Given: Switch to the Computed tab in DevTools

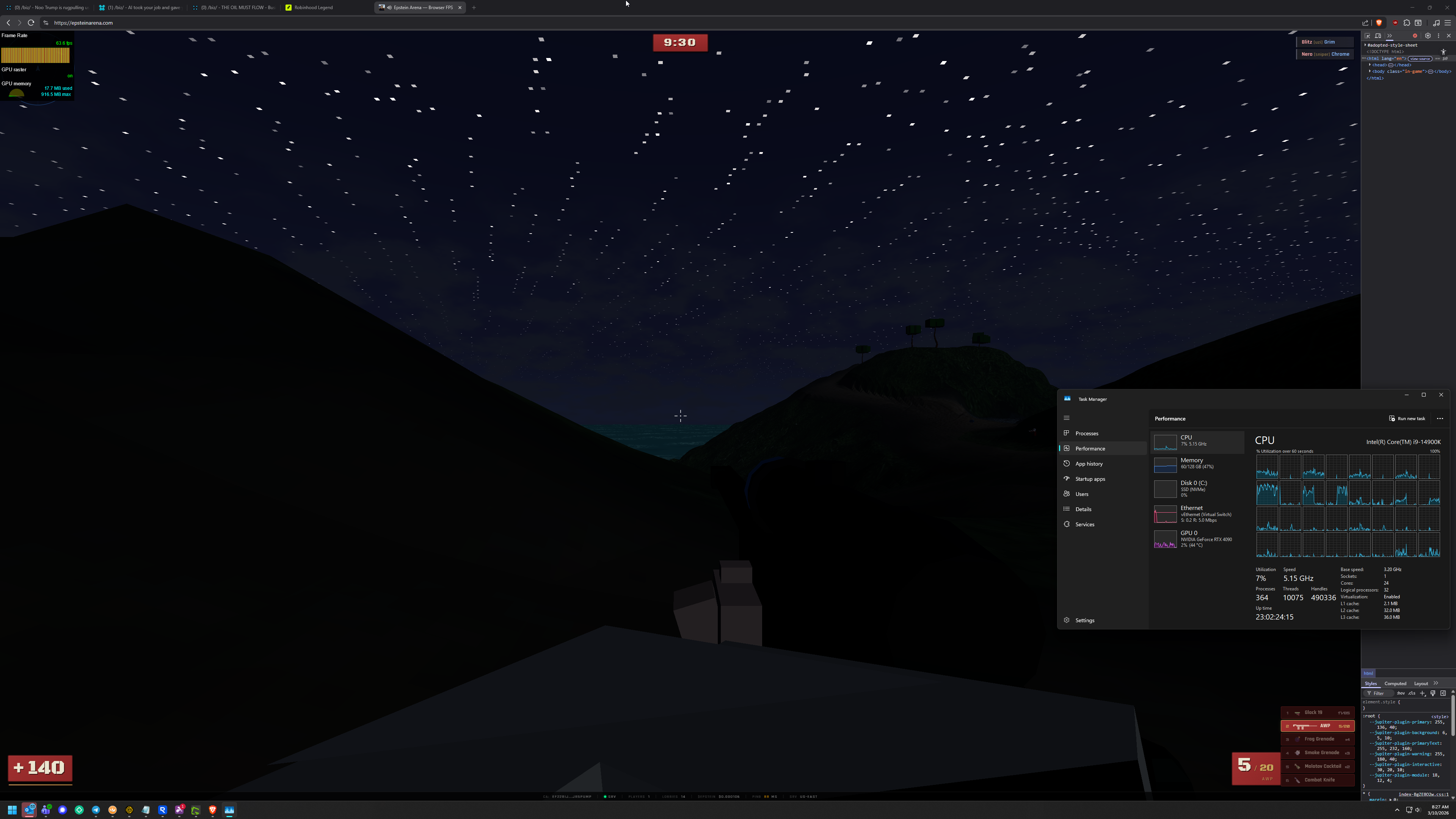Looking at the screenshot, I should [x=1395, y=683].
